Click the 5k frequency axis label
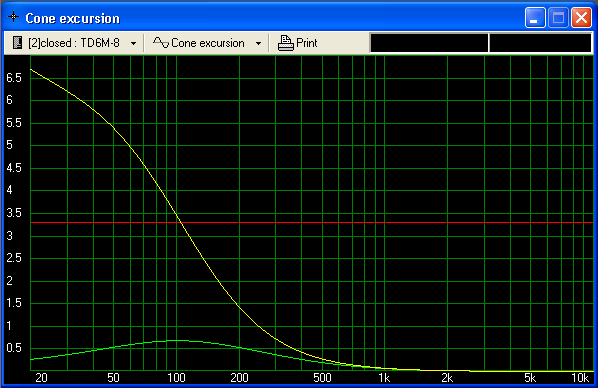Screen dimensions: 598x388 (530, 378)
